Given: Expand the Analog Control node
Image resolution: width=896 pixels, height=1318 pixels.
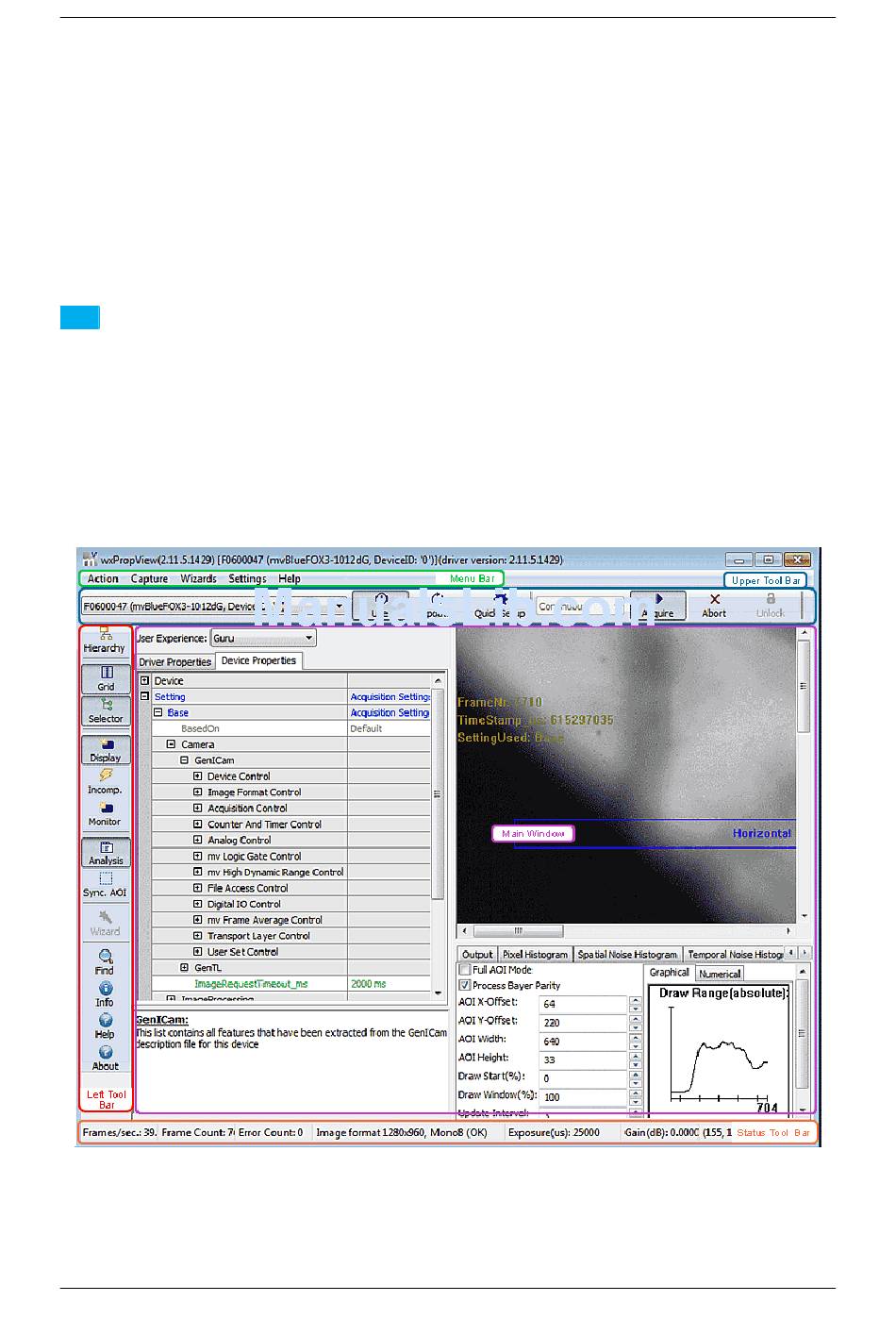Looking at the screenshot, I should click(x=198, y=840).
